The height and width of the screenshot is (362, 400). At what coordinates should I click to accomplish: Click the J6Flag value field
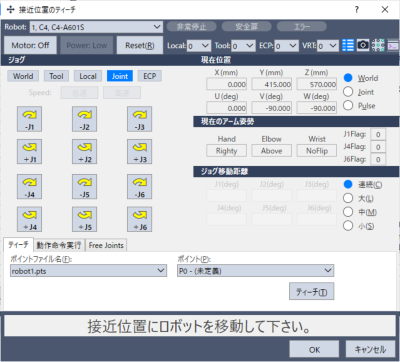[x=378, y=159]
